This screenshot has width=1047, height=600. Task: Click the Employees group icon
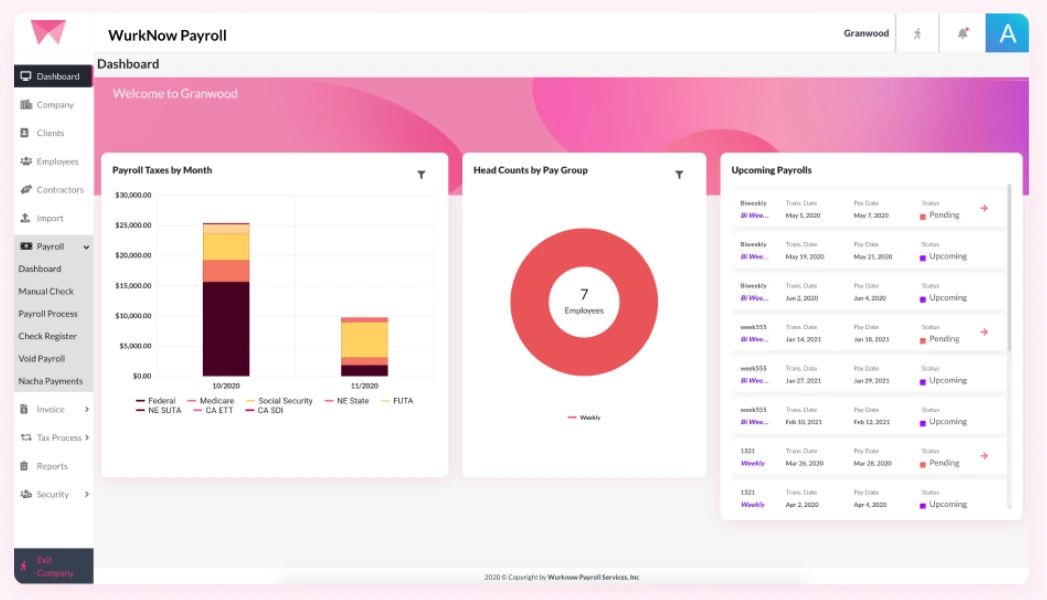(x=26, y=161)
